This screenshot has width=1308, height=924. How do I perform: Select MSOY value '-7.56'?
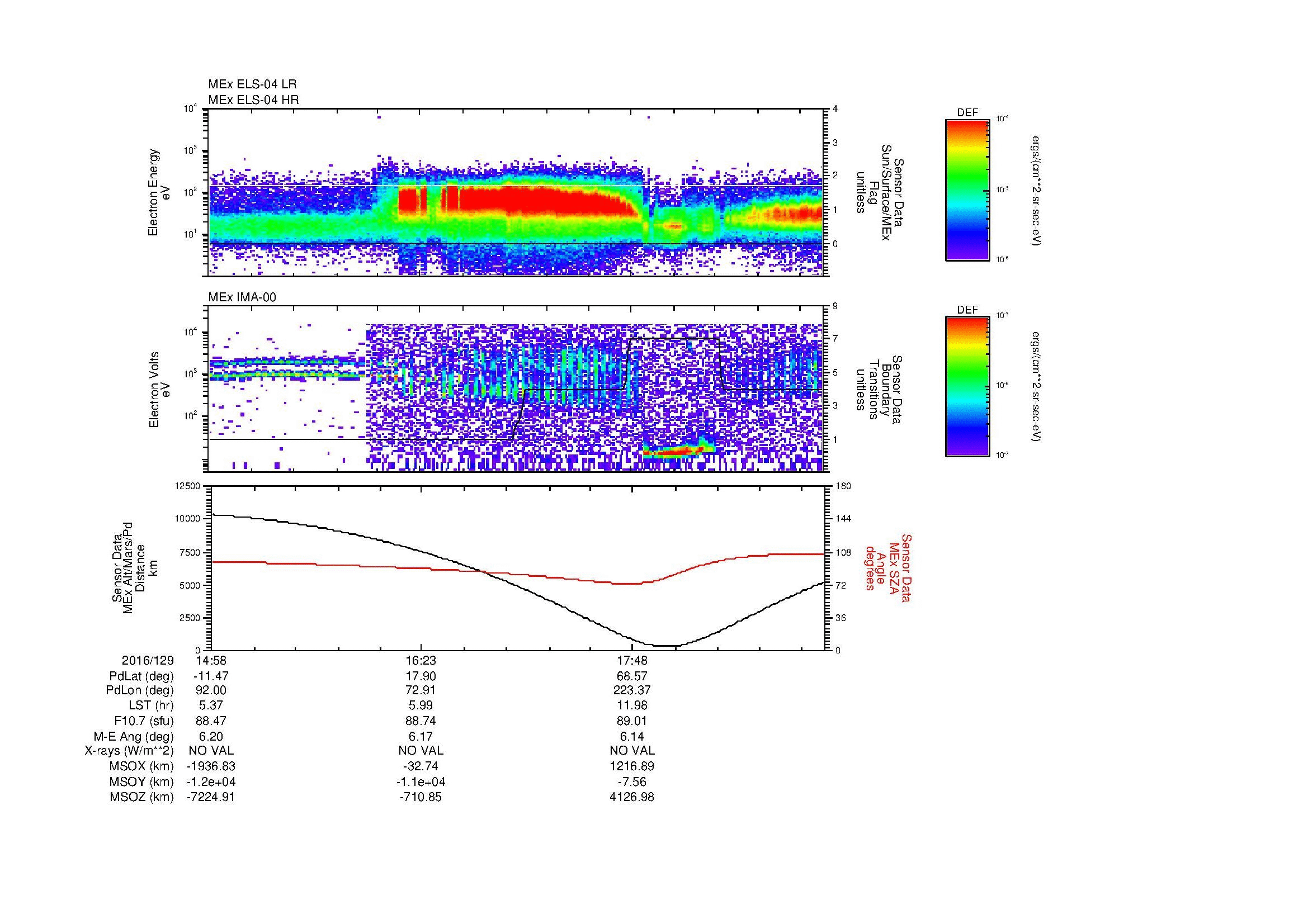coord(632,781)
